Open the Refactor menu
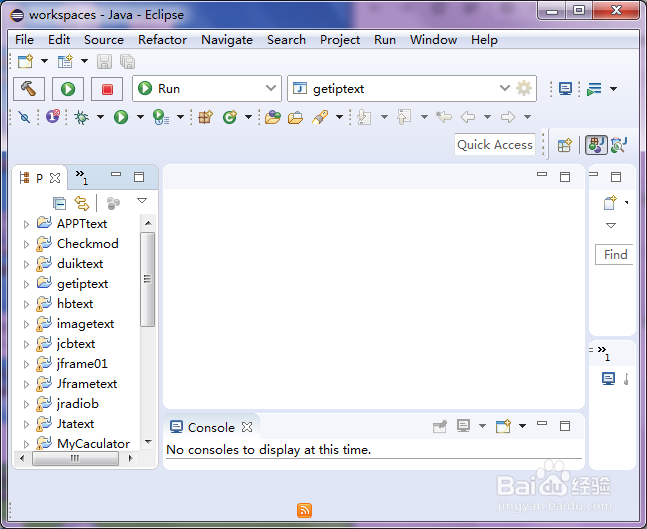647x529 pixels. (162, 40)
